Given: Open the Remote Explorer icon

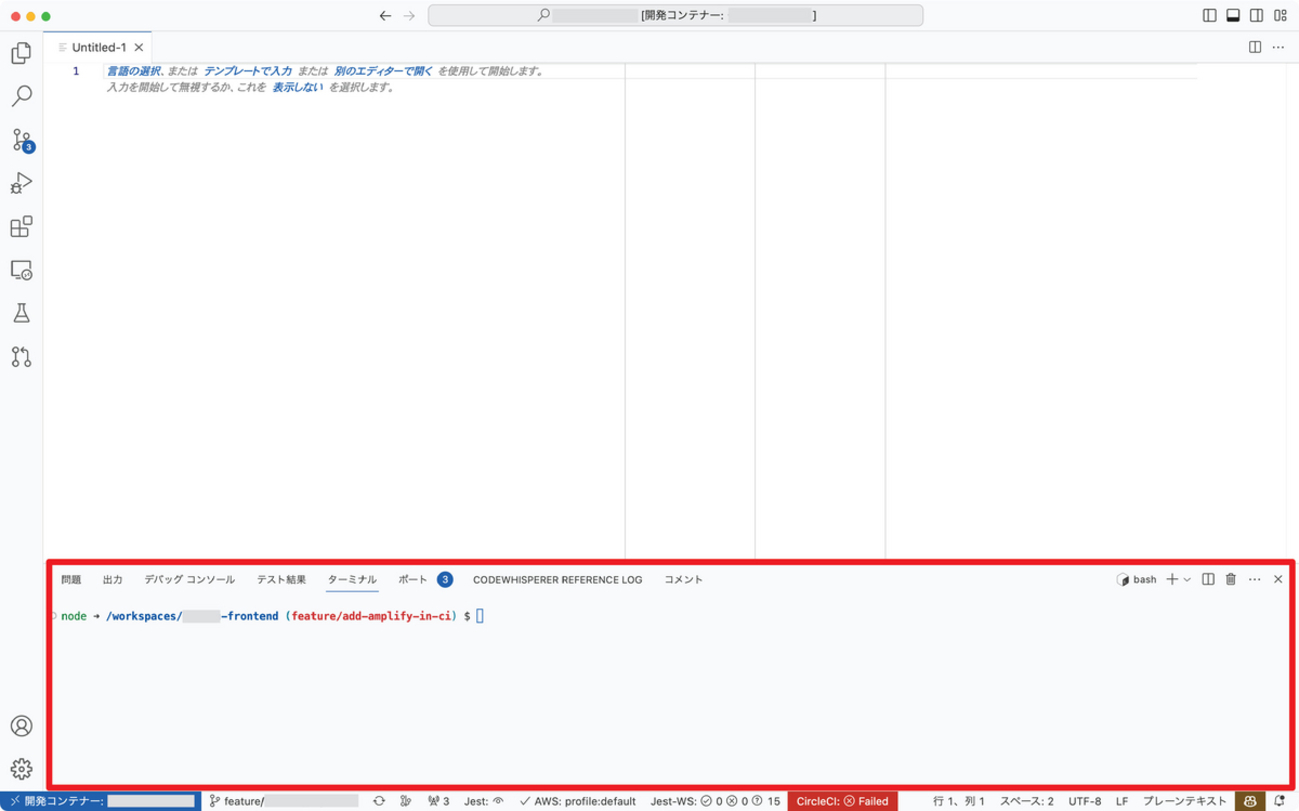Looking at the screenshot, I should (21, 270).
